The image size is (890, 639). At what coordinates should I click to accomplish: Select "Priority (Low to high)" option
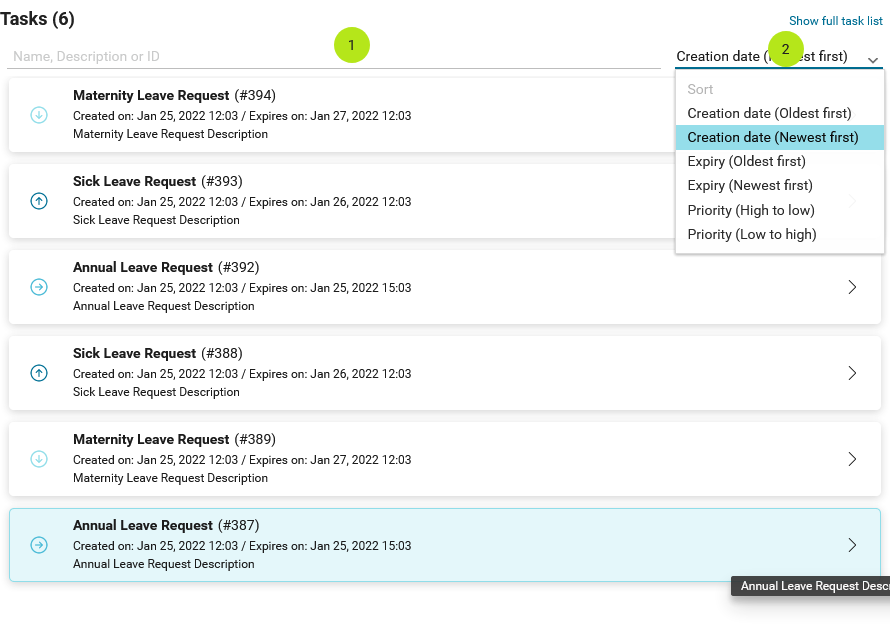point(751,234)
